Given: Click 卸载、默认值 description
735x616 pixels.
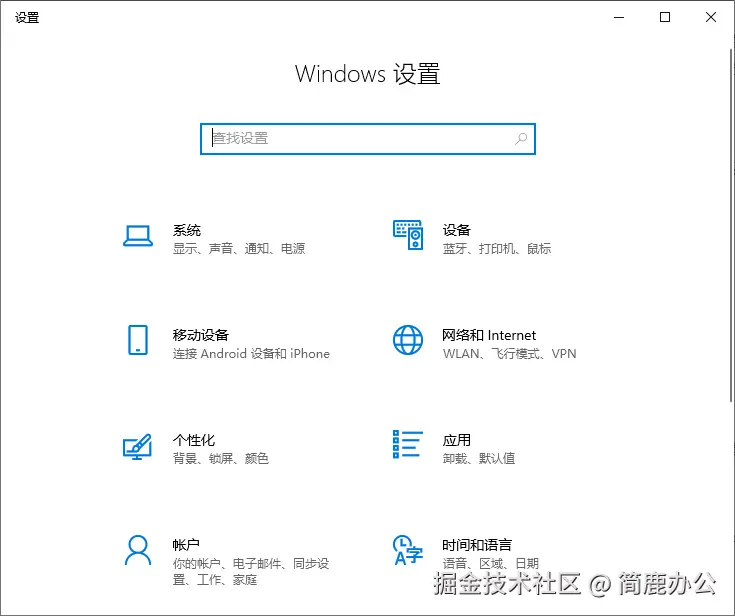Looking at the screenshot, I should 479,458.
